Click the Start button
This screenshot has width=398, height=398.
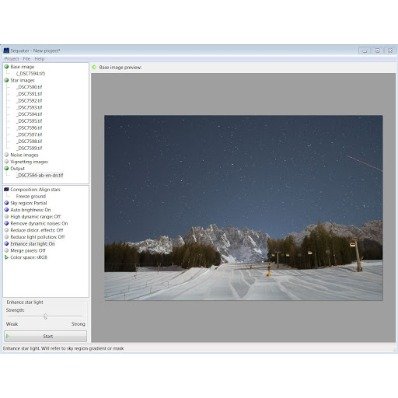tap(45, 336)
